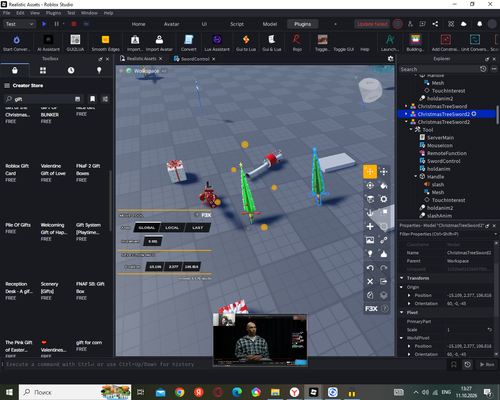Select the F3X Texture image tool
Image resolution: width=500 pixels, height=400 pixels.
(370, 240)
